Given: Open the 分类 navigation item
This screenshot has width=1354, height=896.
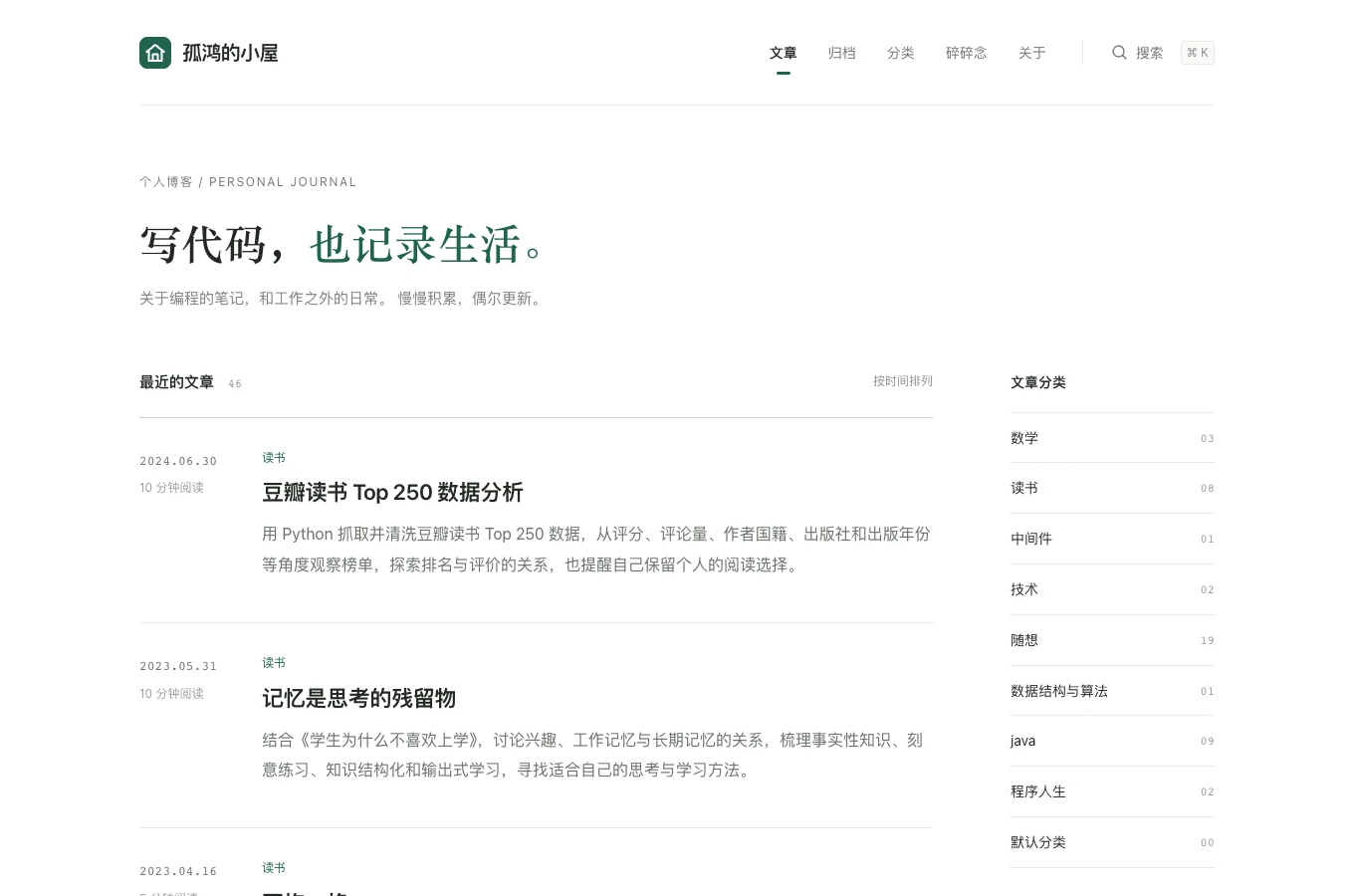Looking at the screenshot, I should [901, 53].
